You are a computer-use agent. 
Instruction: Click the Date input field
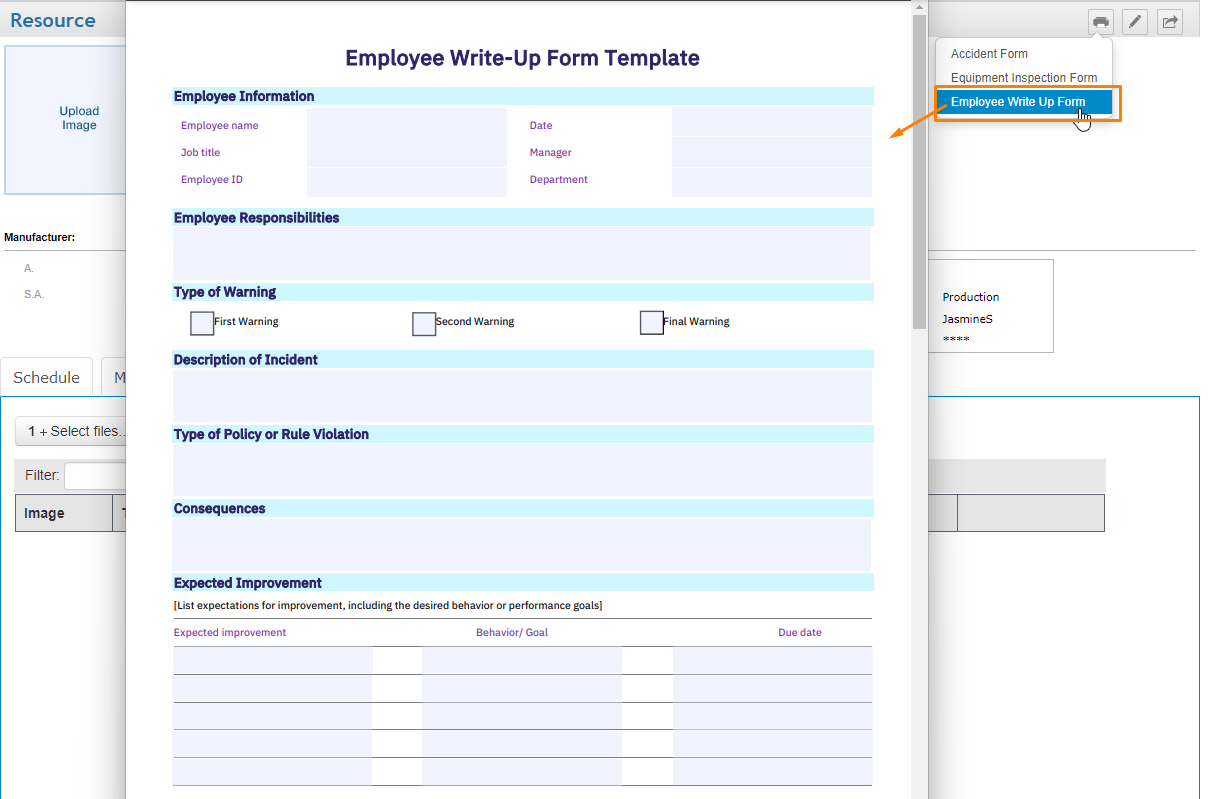[772, 122]
